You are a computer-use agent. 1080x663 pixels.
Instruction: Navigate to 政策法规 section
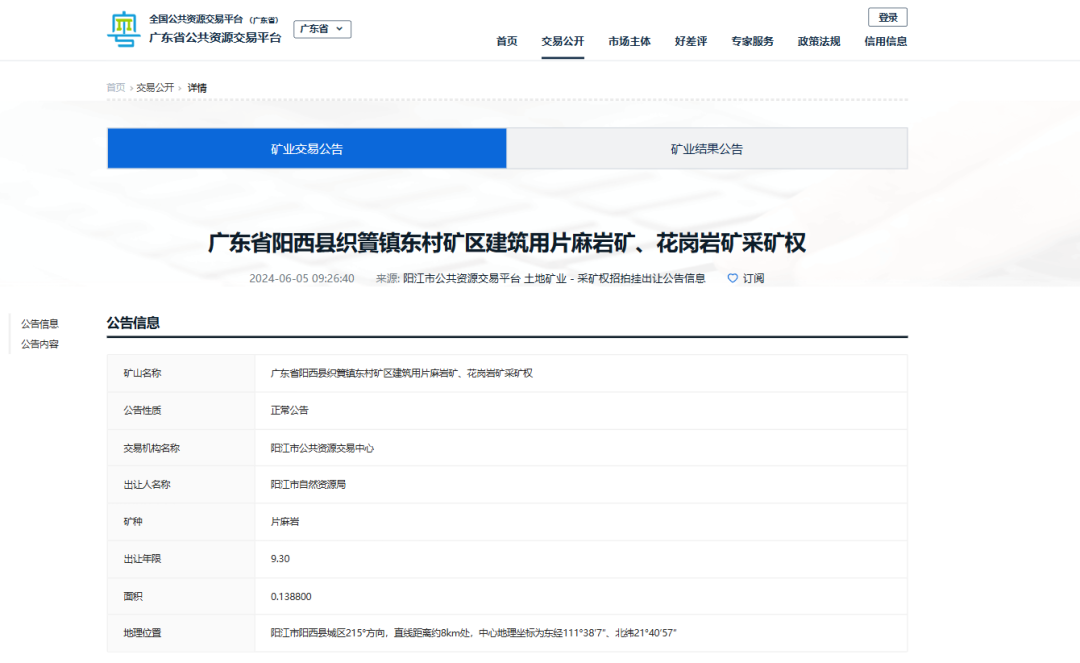tap(818, 41)
